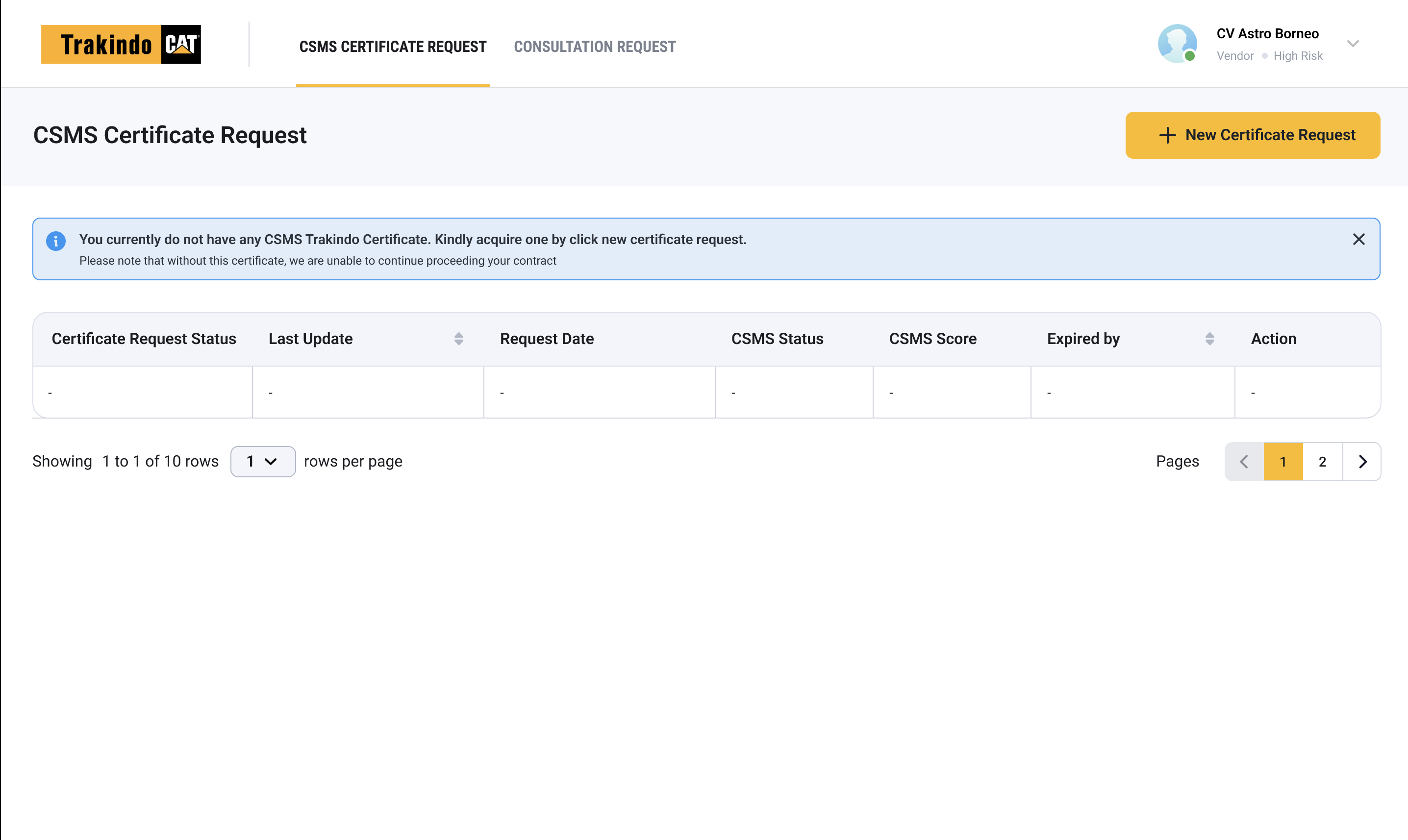
Task: Click the CSMS Status column header
Action: click(x=778, y=339)
